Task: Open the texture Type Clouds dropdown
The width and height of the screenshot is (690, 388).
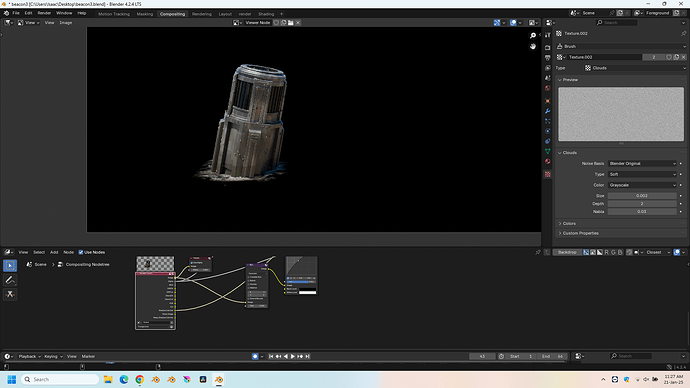Action: [x=635, y=68]
